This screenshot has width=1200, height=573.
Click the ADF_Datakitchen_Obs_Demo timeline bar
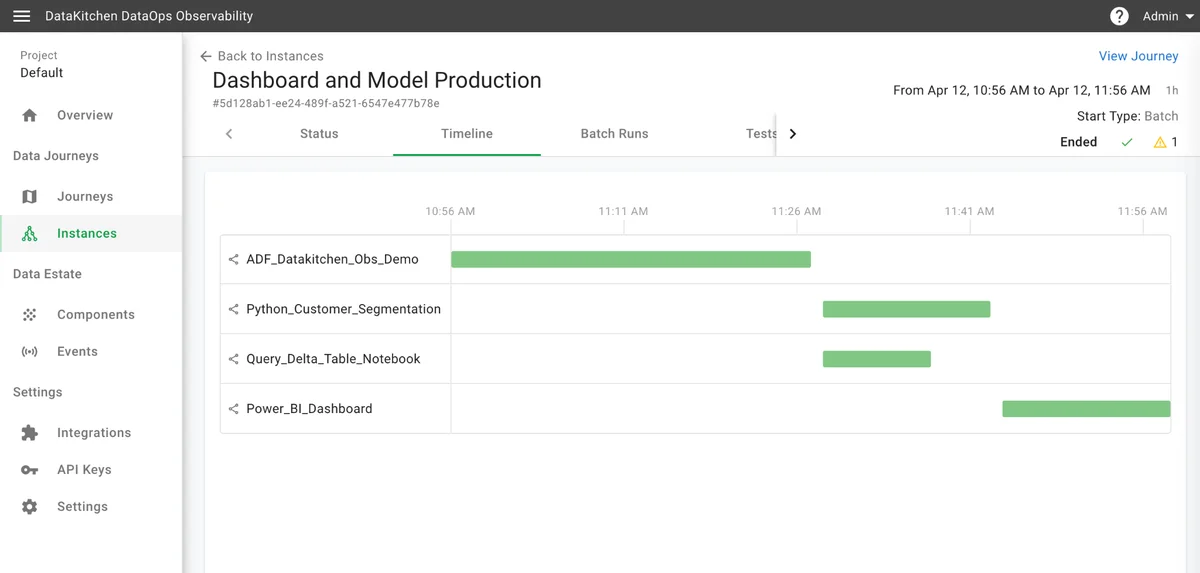(631, 259)
